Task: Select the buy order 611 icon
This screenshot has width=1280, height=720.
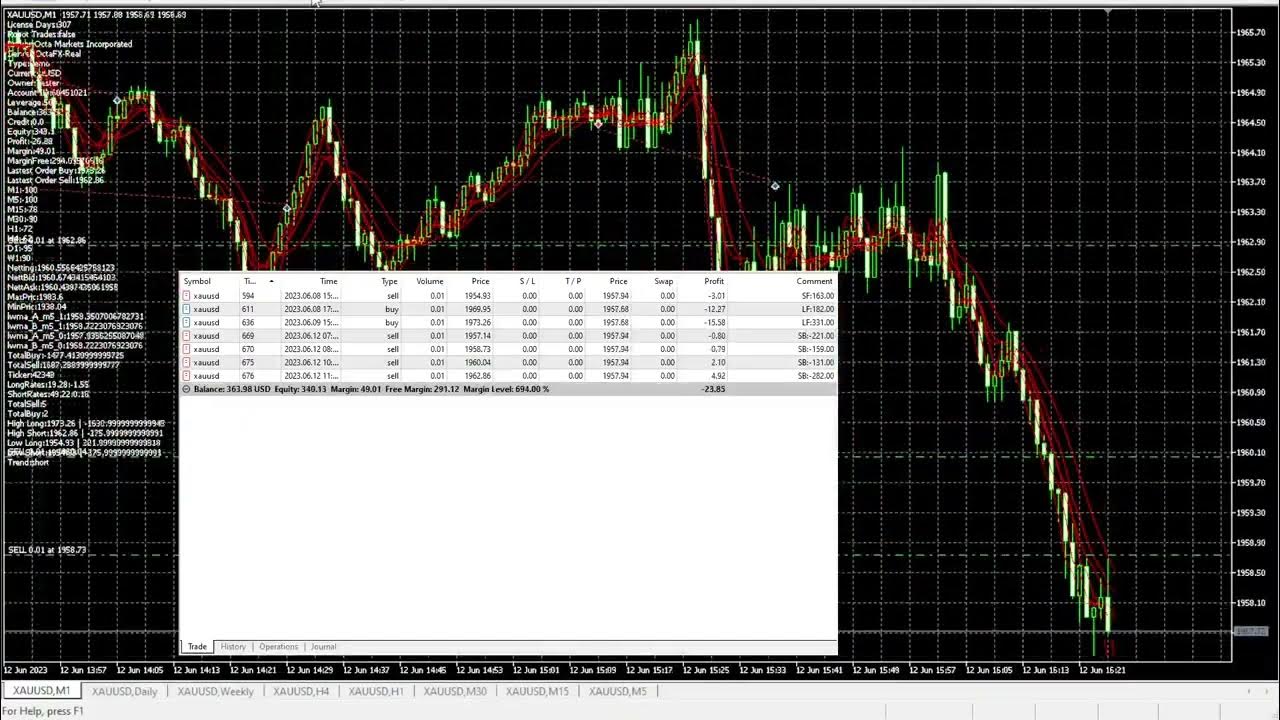Action: click(x=186, y=309)
